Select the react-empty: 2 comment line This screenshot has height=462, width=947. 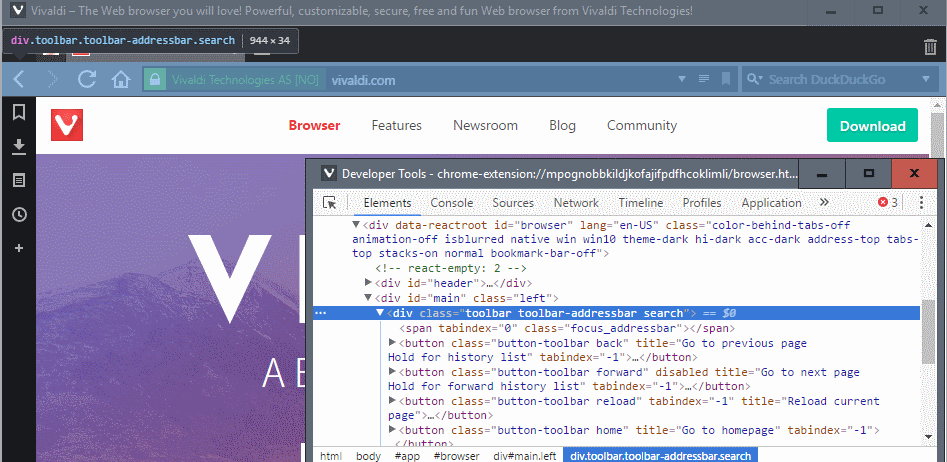coord(451,268)
